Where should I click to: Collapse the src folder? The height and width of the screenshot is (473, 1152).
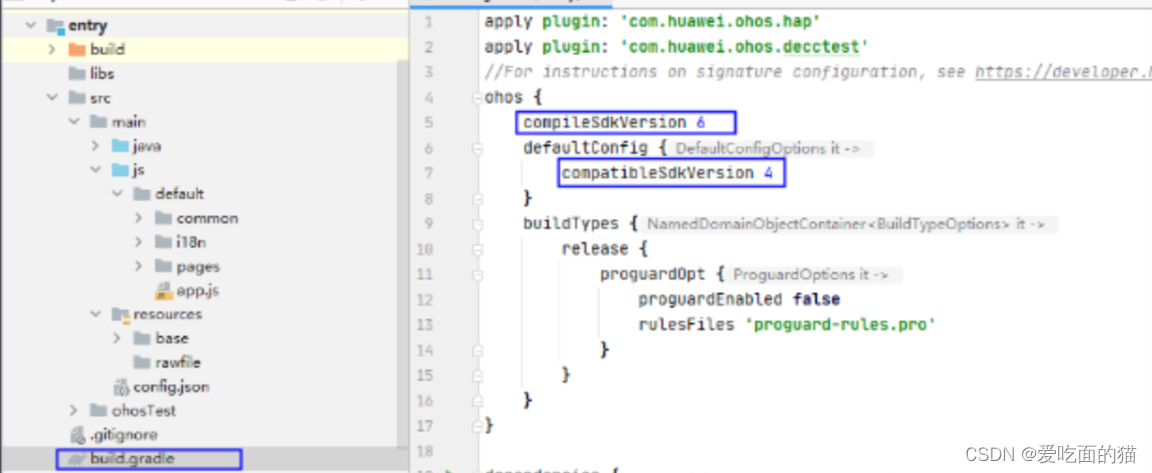click(x=51, y=98)
